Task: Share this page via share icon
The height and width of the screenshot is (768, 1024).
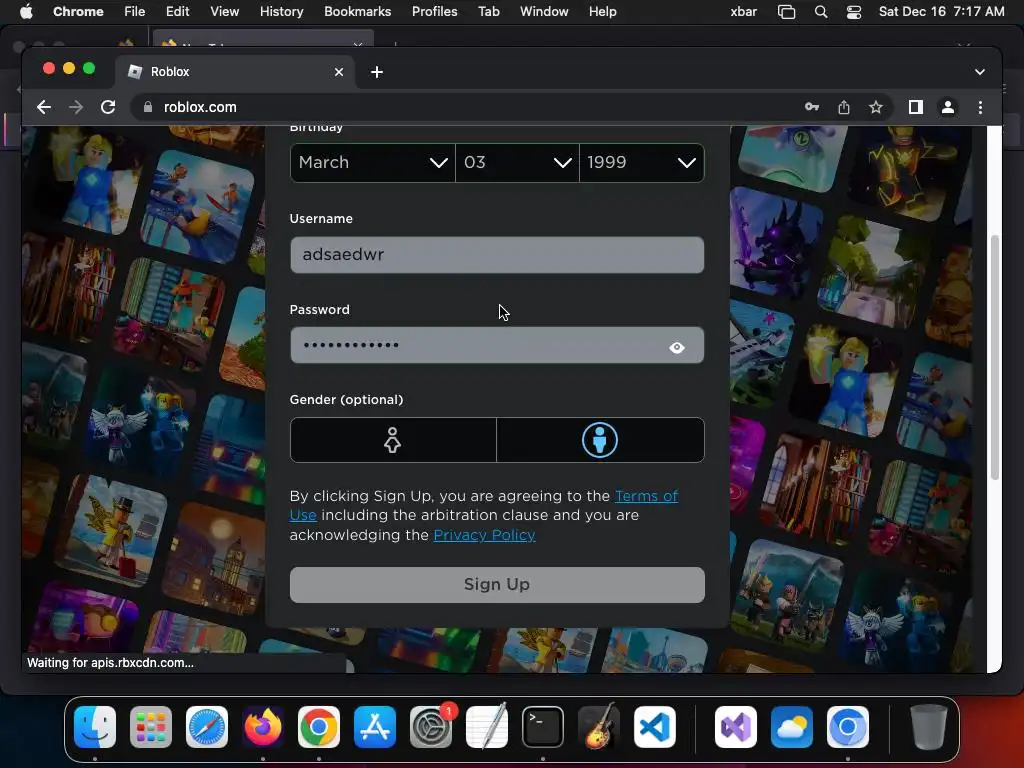Action: point(844,107)
